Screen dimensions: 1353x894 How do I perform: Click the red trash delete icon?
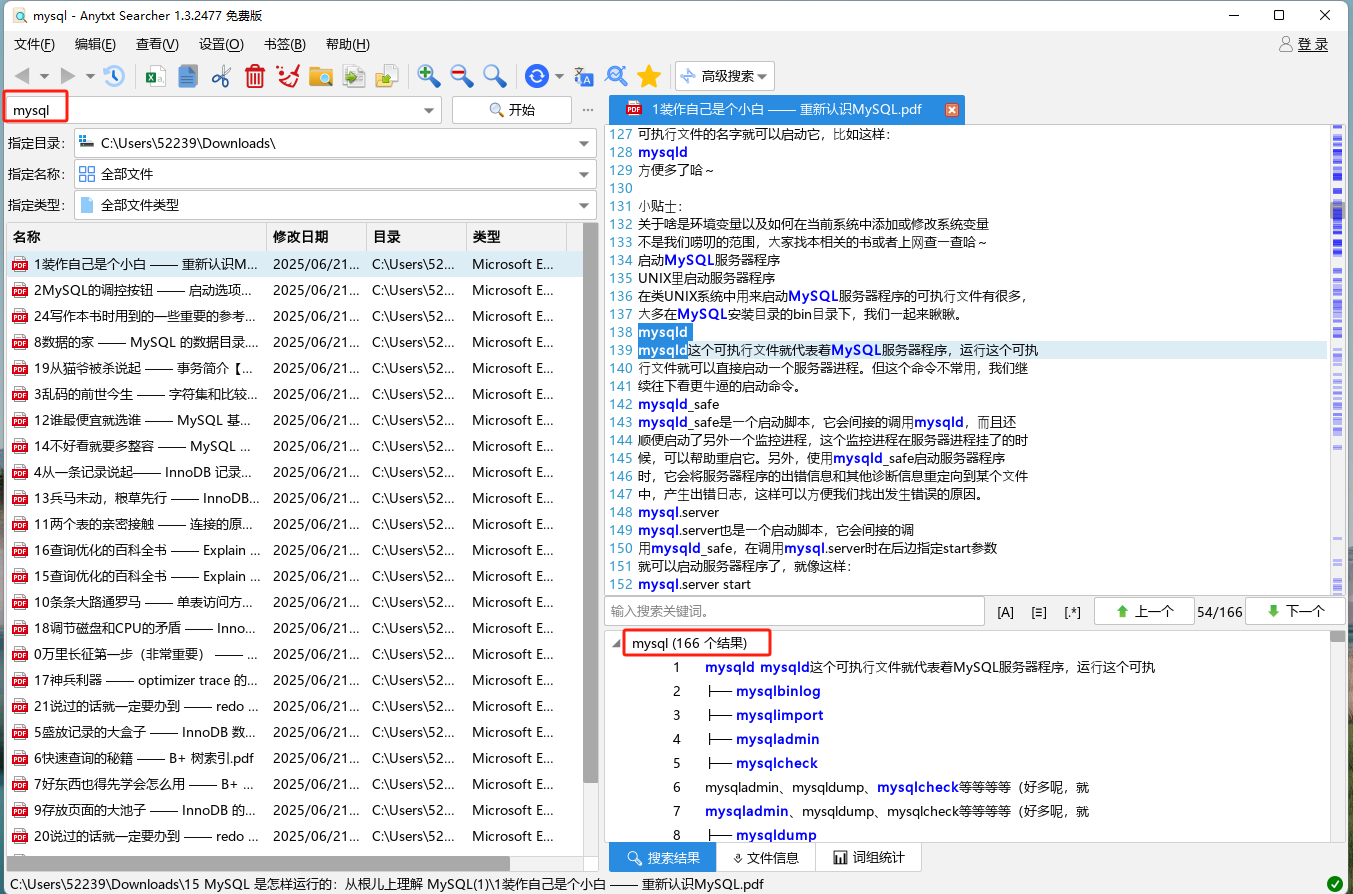(x=255, y=76)
